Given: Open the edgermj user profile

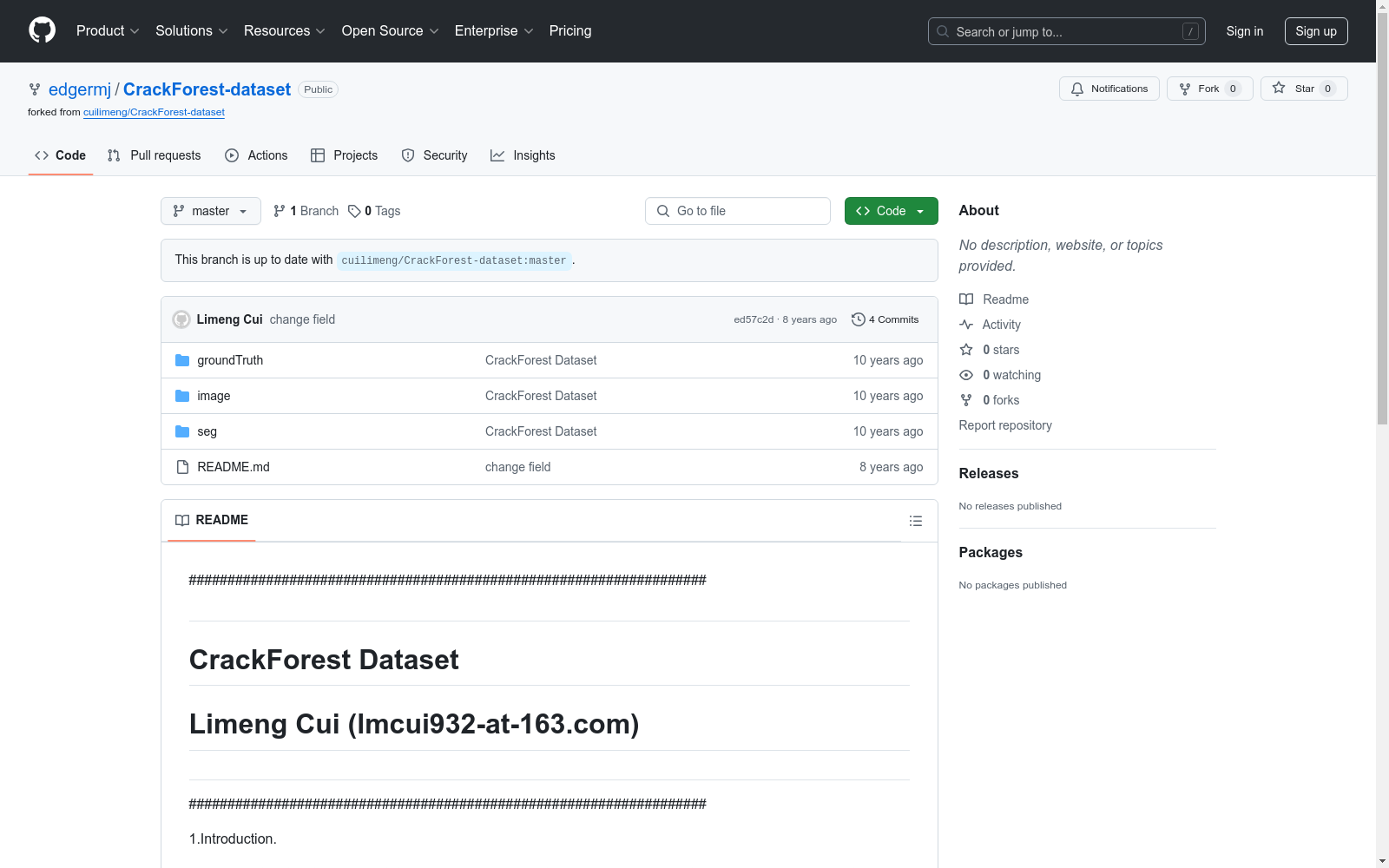Looking at the screenshot, I should 80,89.
